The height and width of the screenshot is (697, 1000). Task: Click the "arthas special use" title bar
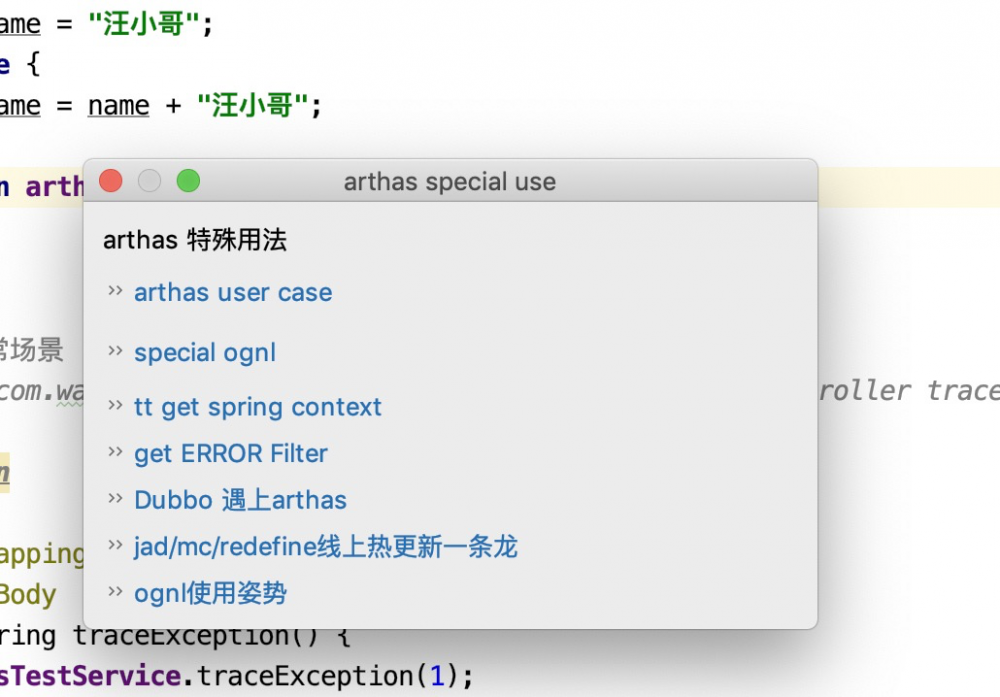pos(450,182)
